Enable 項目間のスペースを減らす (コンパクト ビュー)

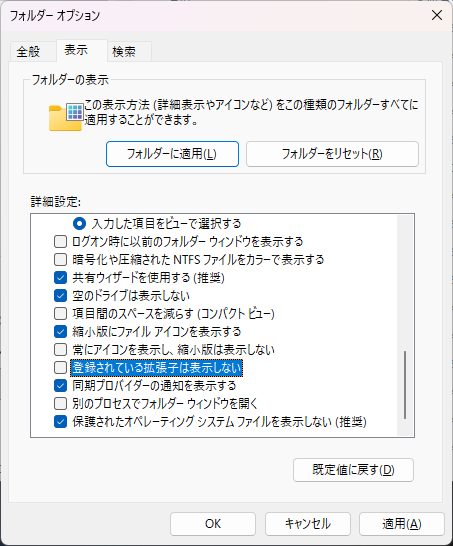[x=60, y=314]
